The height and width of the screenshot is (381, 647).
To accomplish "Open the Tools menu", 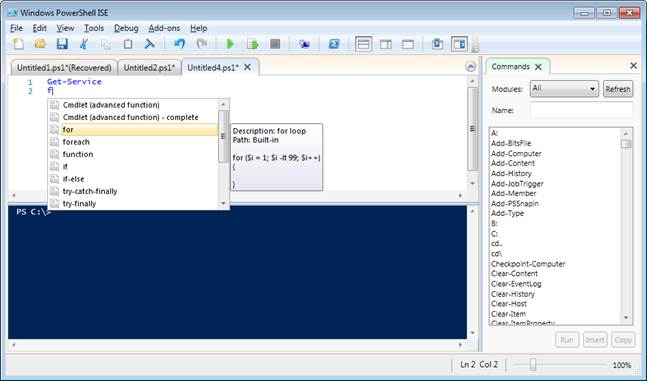I will [94, 28].
